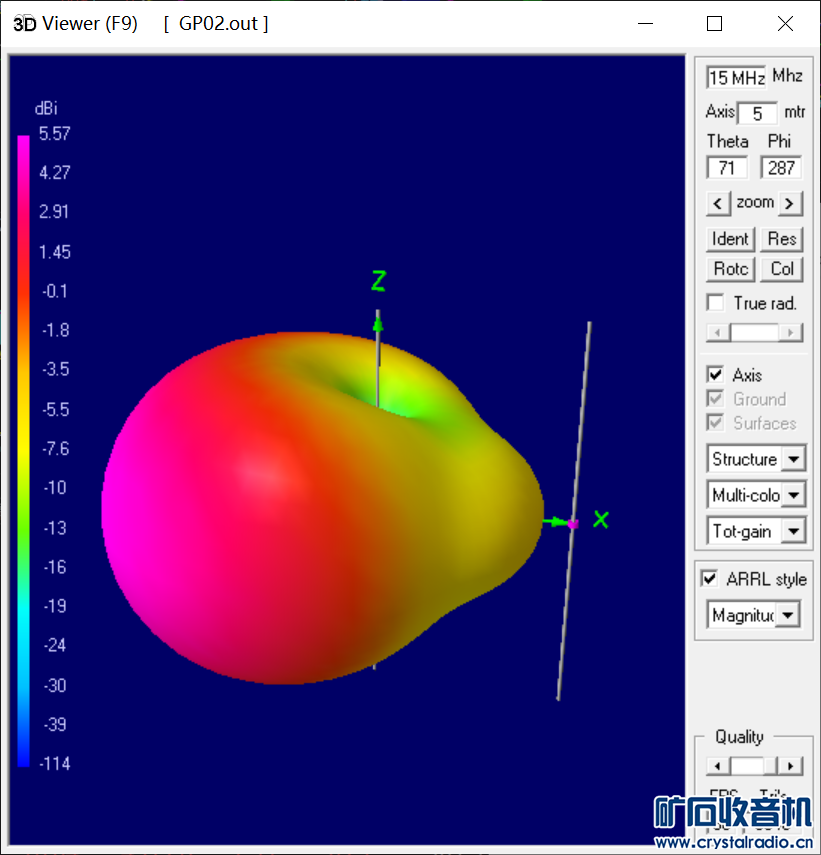
Task: Uncheck the Axis checkbox
Action: [x=716, y=375]
